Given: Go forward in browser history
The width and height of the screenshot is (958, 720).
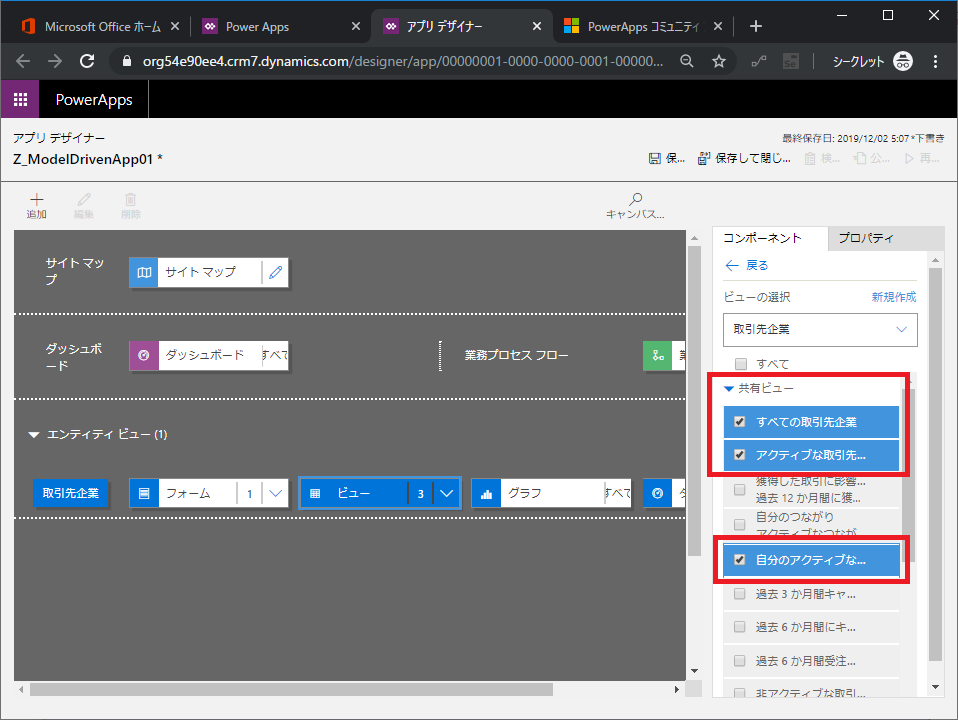Looking at the screenshot, I should pos(55,61).
